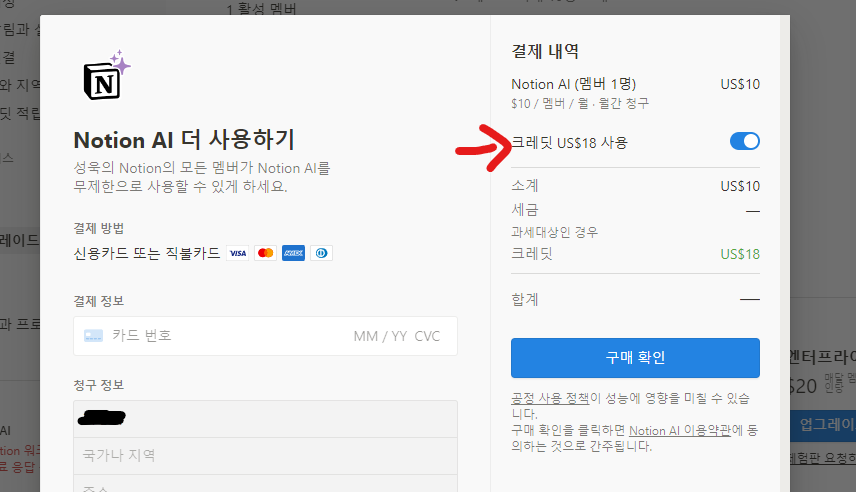This screenshot has height=492, width=856.
Task: Click the Diners Club card icon
Action: point(322,253)
